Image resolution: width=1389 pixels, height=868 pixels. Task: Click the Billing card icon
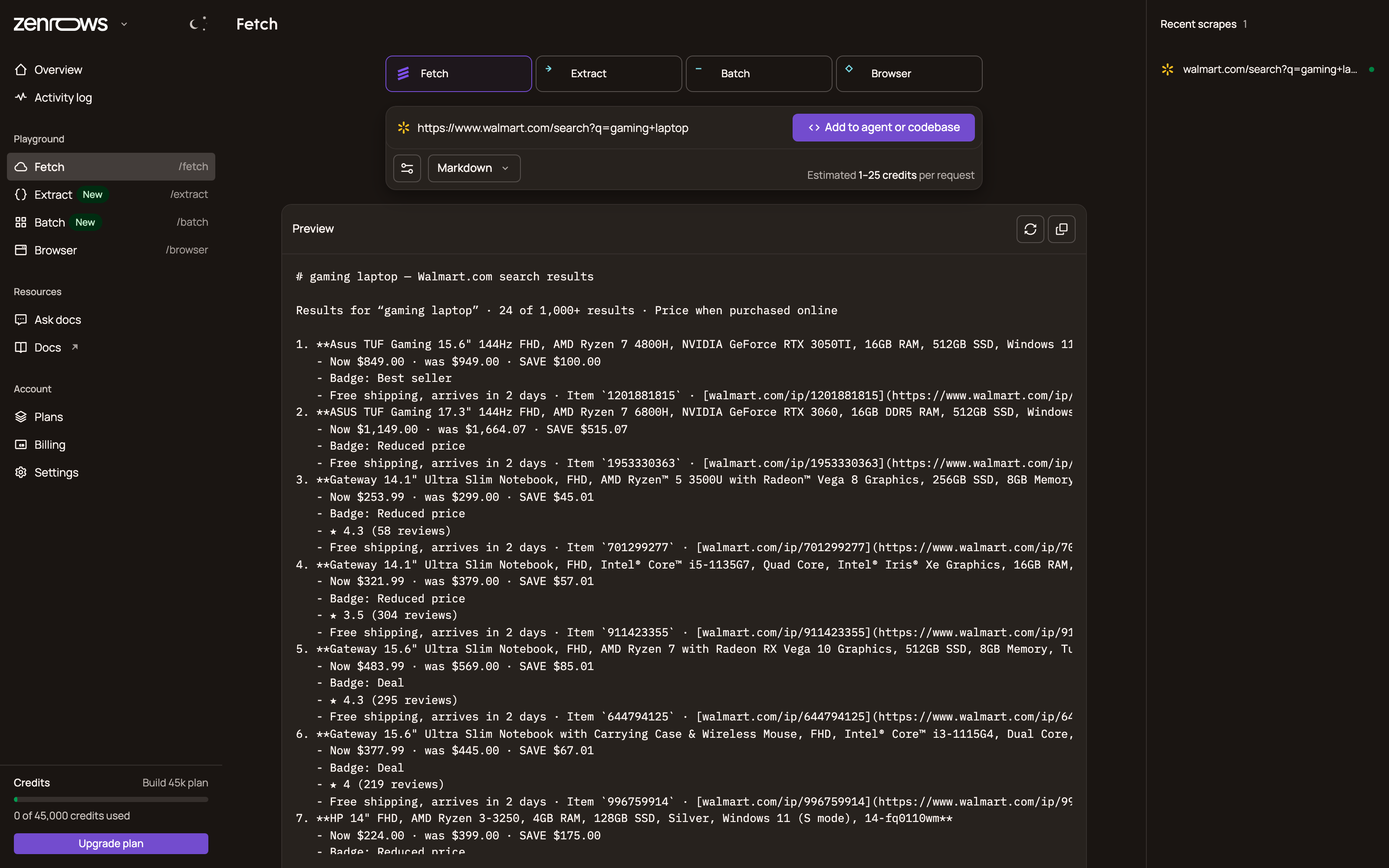coord(21,444)
